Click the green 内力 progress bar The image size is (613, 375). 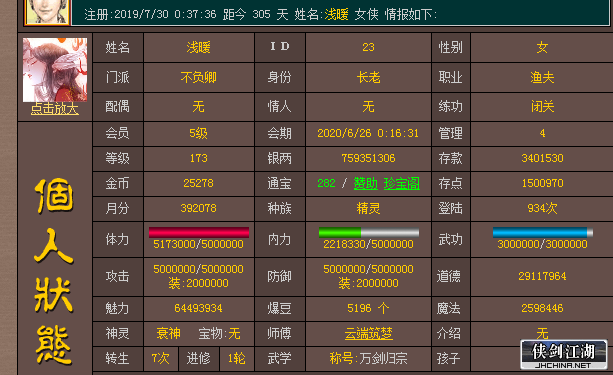(x=369, y=232)
